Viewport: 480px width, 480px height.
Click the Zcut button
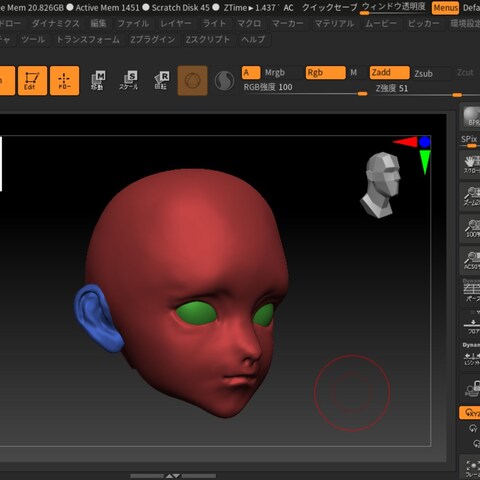[x=465, y=73]
